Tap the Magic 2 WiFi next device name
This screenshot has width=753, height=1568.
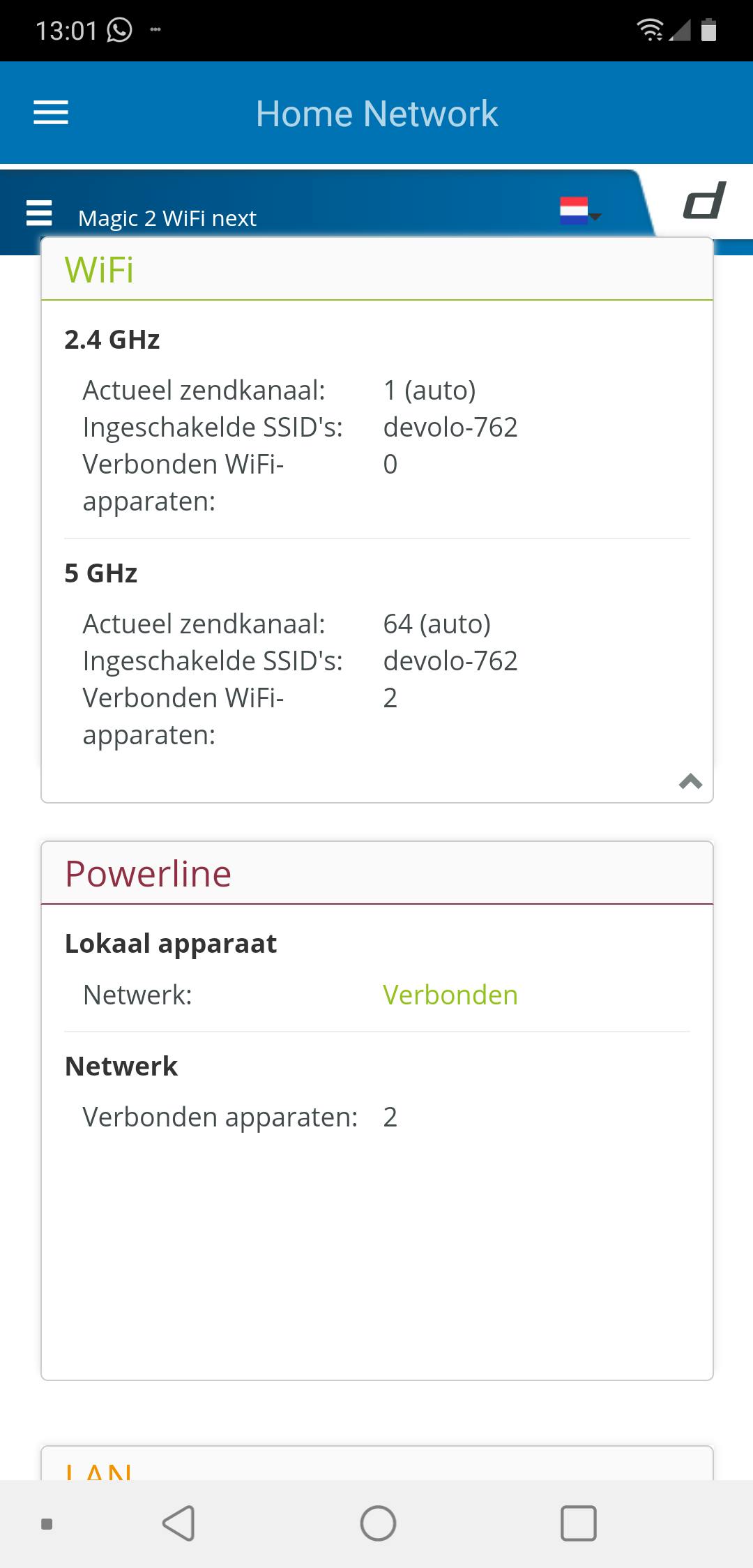tap(167, 218)
